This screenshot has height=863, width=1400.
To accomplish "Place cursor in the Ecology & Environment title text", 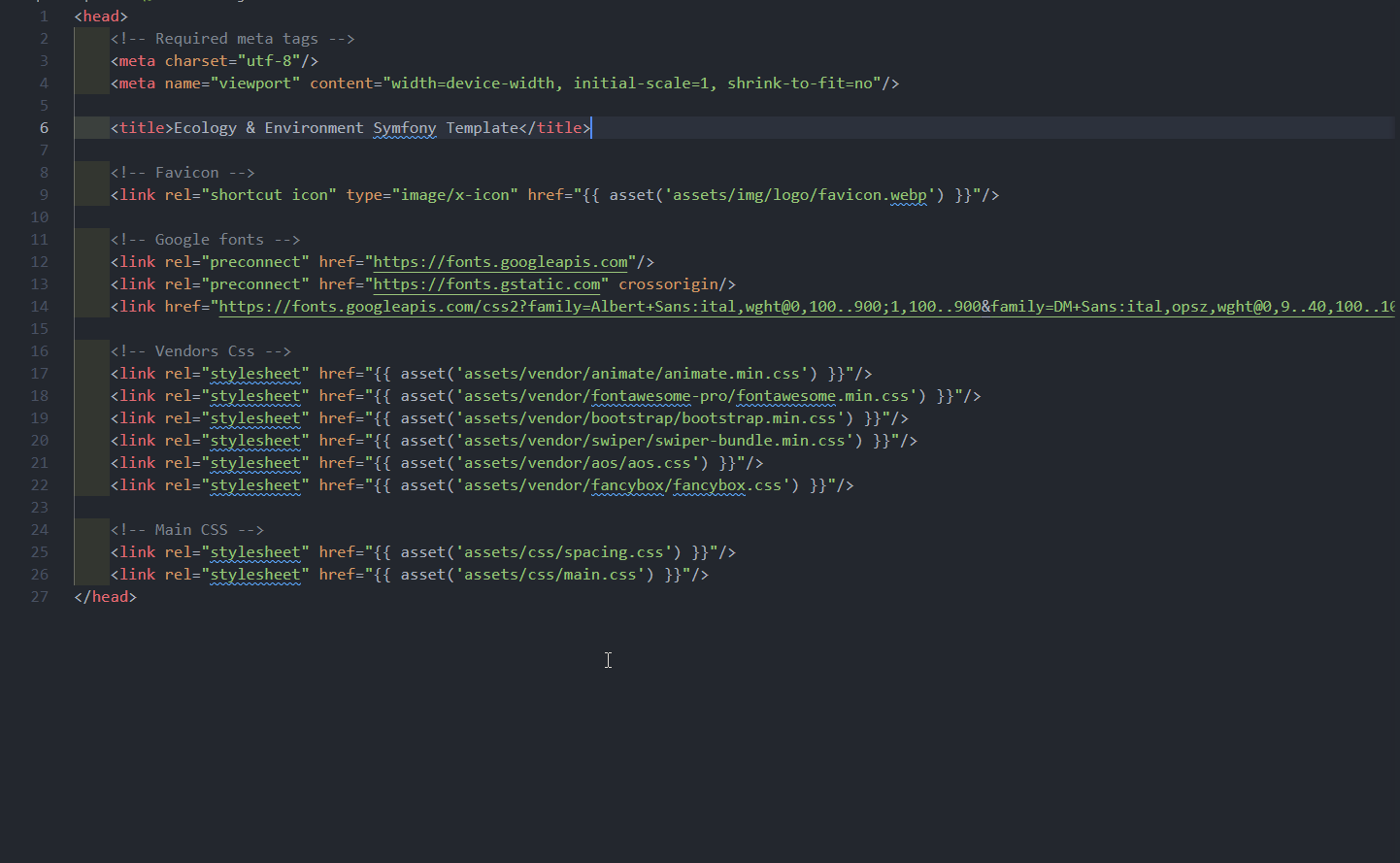I will coord(267,127).
